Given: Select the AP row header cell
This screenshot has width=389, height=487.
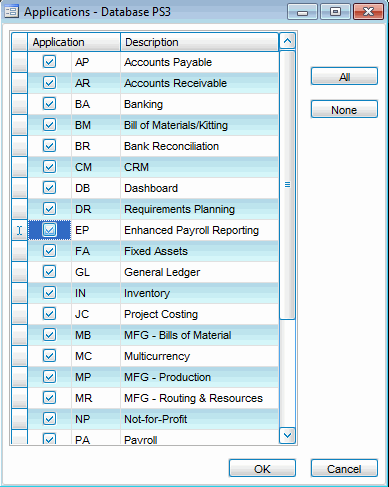Looking at the screenshot, I should pyautogui.click(x=20, y=62).
